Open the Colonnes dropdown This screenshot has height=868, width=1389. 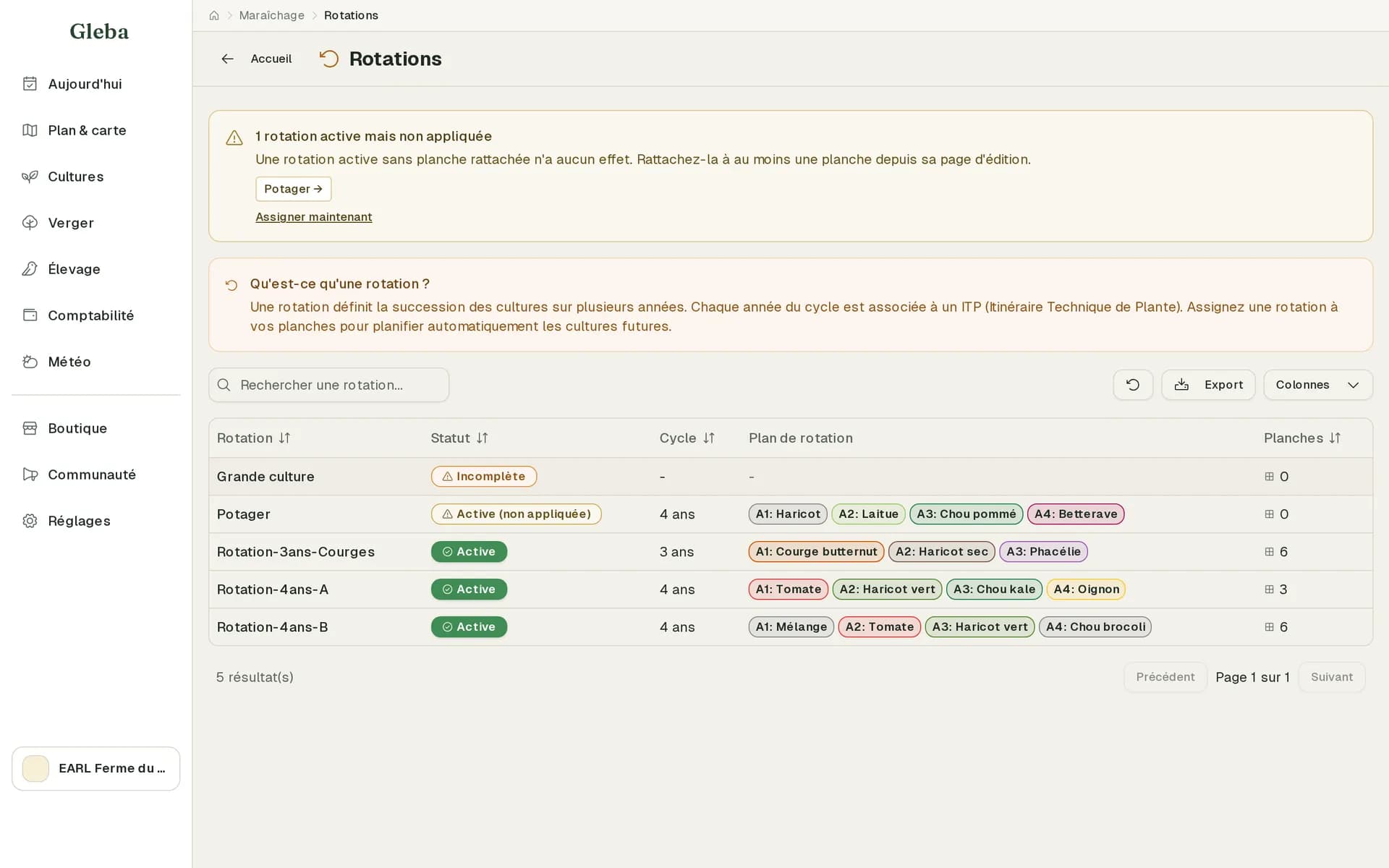click(x=1317, y=385)
